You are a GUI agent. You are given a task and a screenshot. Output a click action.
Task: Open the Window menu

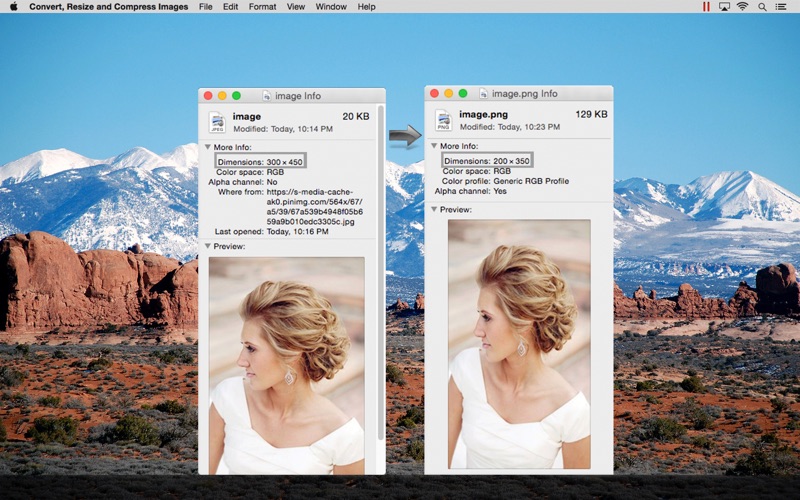[331, 7]
